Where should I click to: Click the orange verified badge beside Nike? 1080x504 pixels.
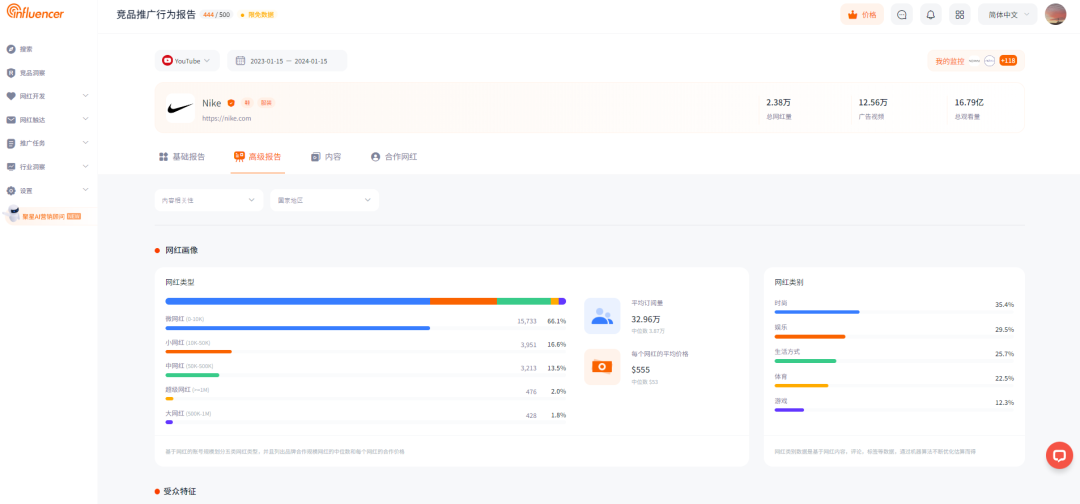[x=231, y=103]
